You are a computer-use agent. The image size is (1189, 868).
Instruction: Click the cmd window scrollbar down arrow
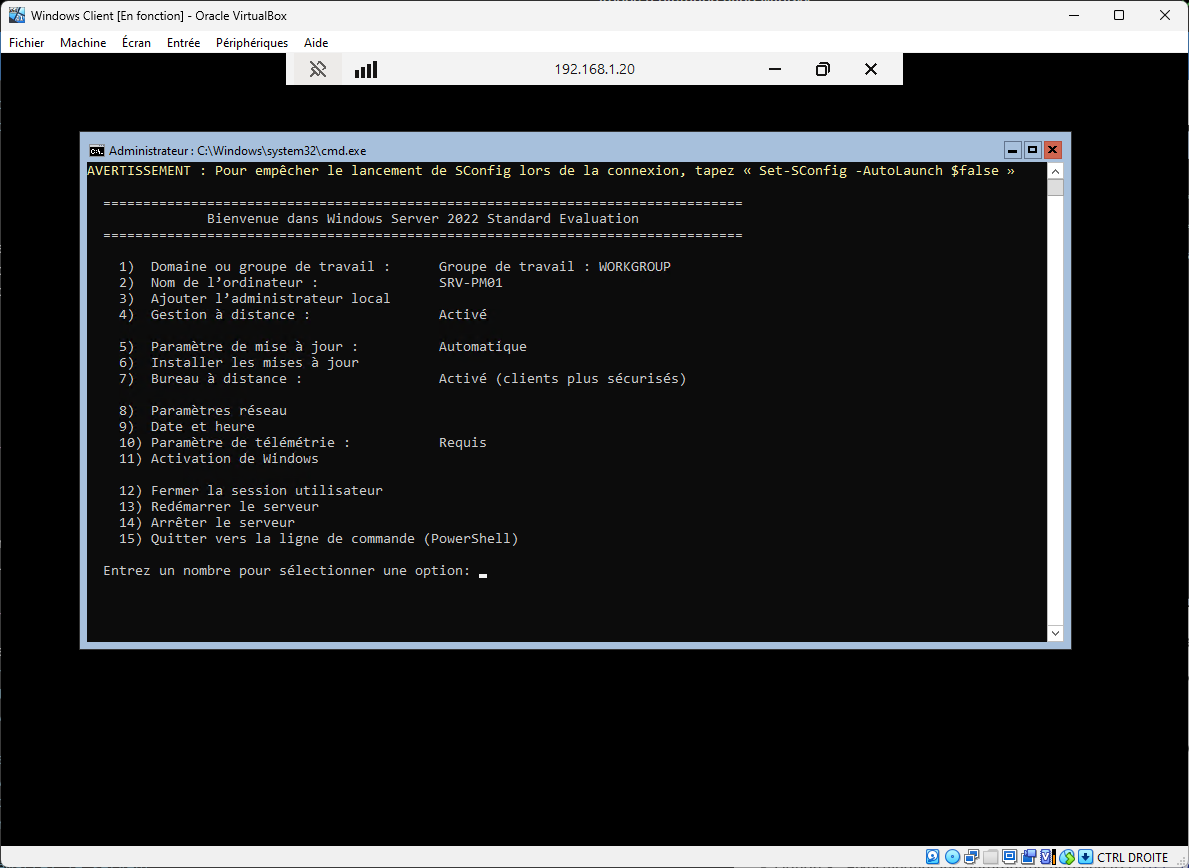(x=1056, y=633)
